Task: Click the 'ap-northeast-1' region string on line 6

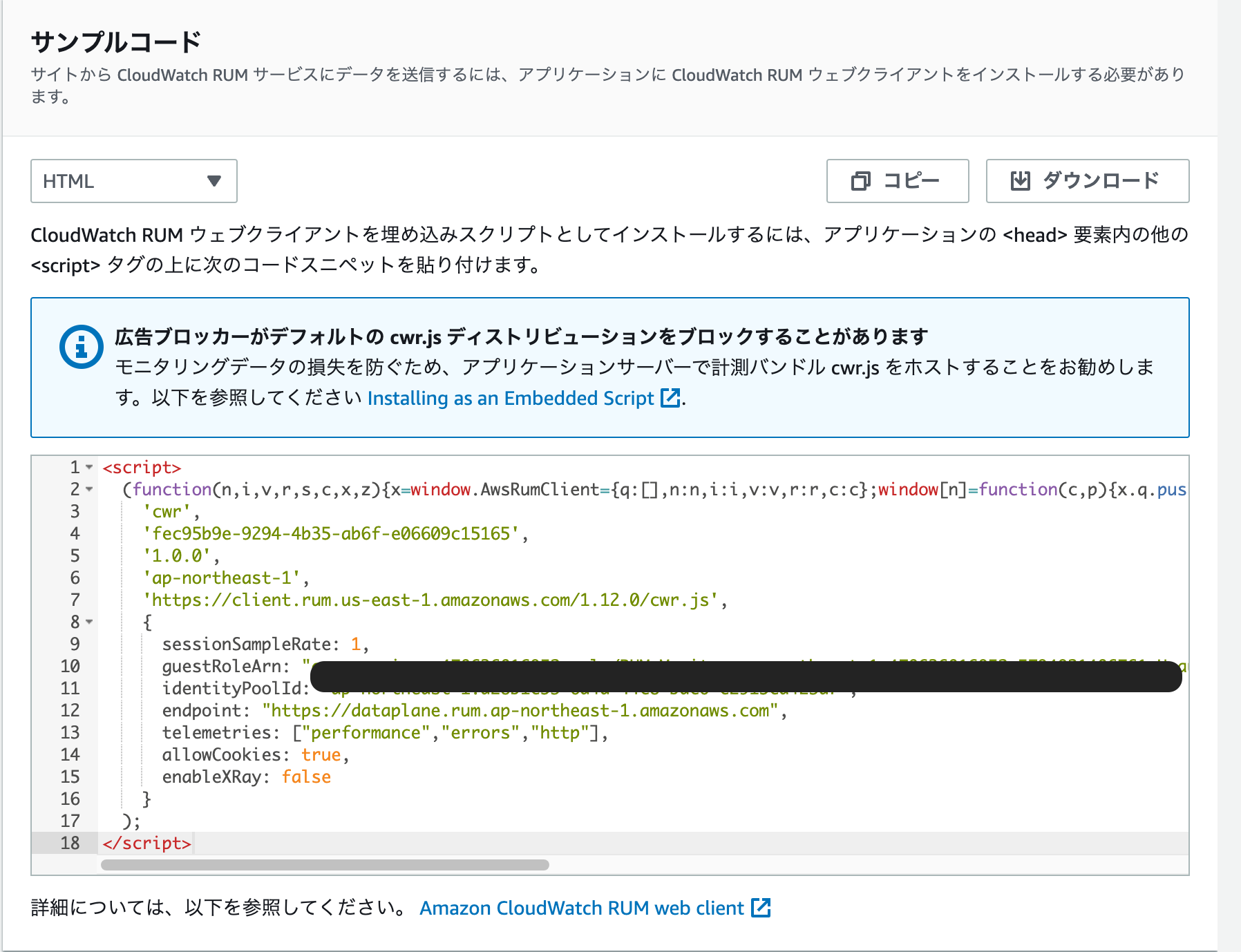Action: [x=221, y=578]
